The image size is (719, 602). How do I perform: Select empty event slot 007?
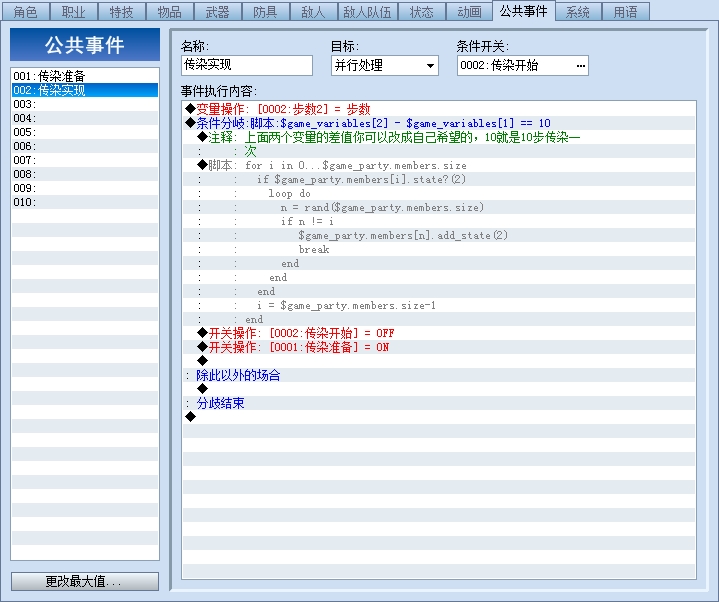(85, 160)
